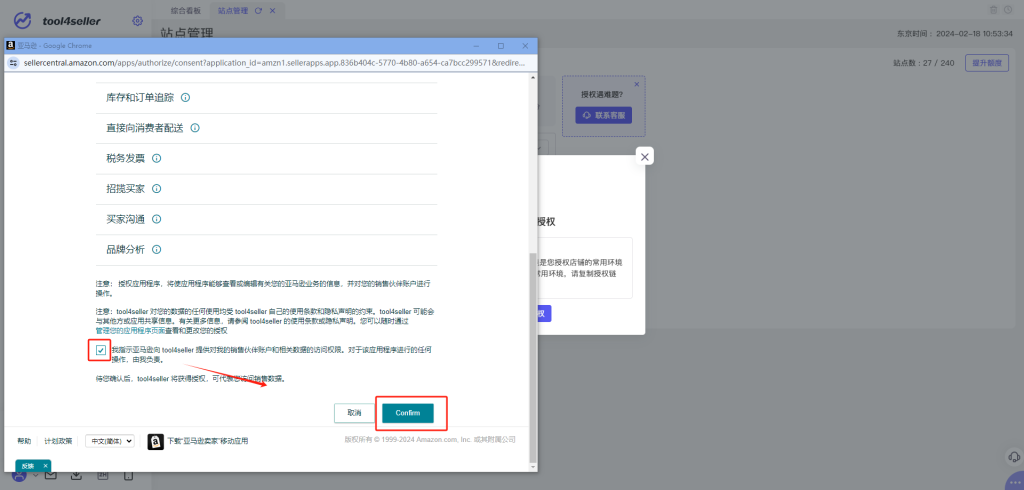Screen dimensions: 1024x490
Task: Click the 东京时间 timestamp text
Action: pyautogui.click(x=956, y=33)
